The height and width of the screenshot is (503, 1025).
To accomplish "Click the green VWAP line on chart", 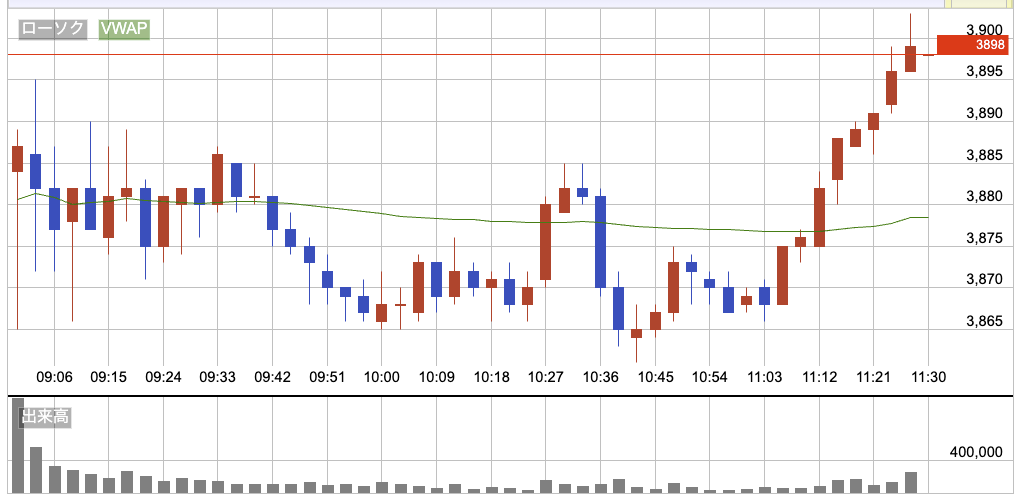I will click(x=400, y=215).
